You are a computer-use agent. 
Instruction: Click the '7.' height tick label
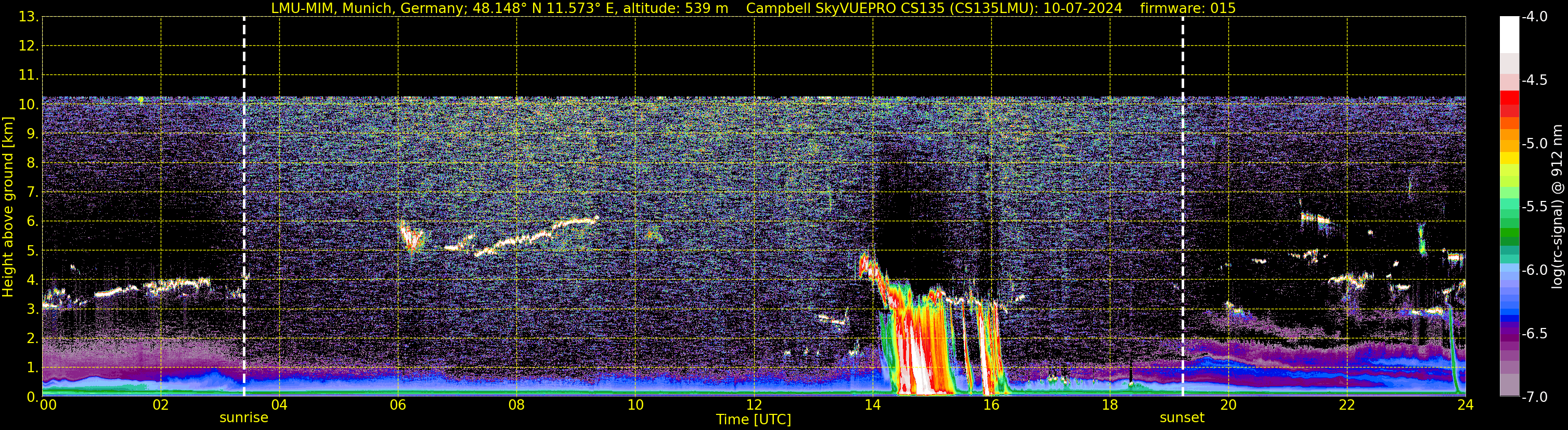click(32, 193)
